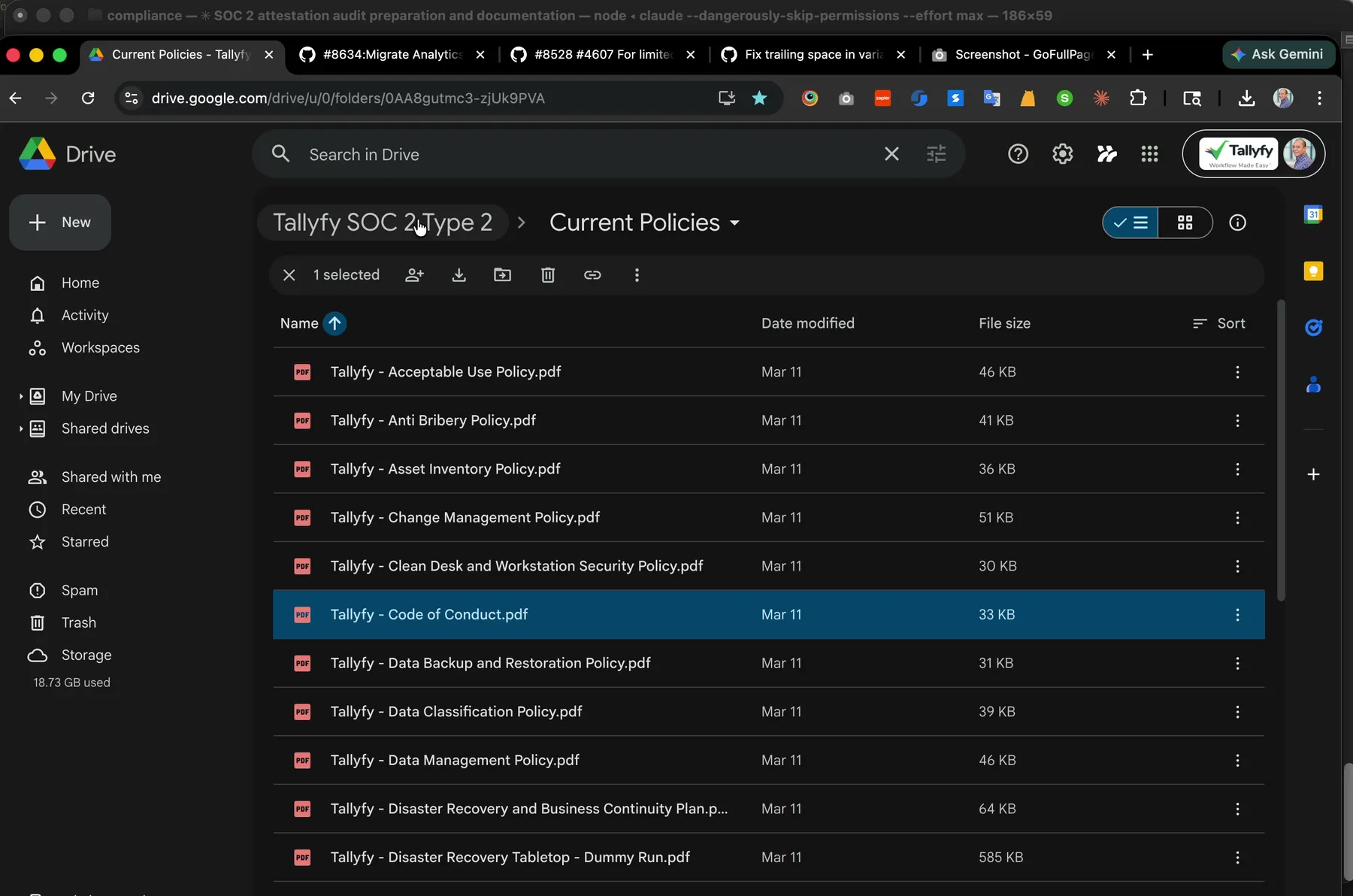The width and height of the screenshot is (1353, 896).
Task: Switch to grid layout view
Action: pos(1185,222)
